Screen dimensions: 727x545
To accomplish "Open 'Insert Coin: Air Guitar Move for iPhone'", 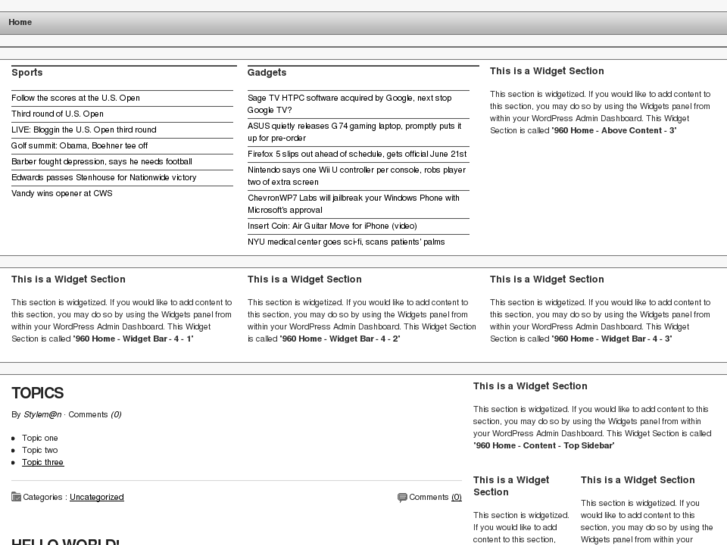I will tap(332, 226).
